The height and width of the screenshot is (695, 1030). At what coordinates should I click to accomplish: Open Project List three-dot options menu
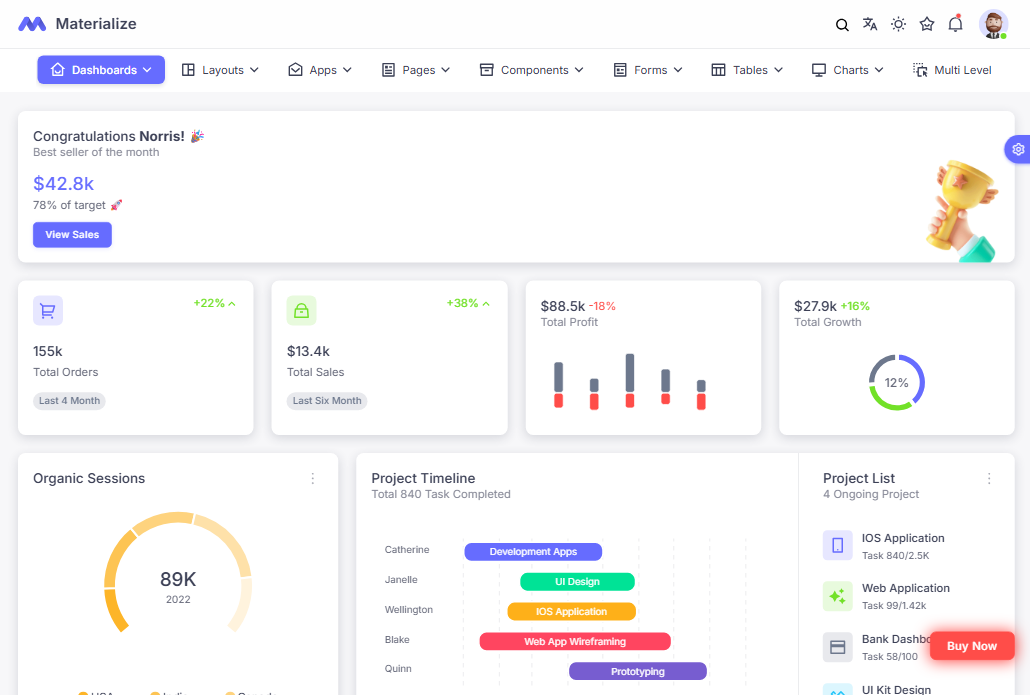point(989,479)
